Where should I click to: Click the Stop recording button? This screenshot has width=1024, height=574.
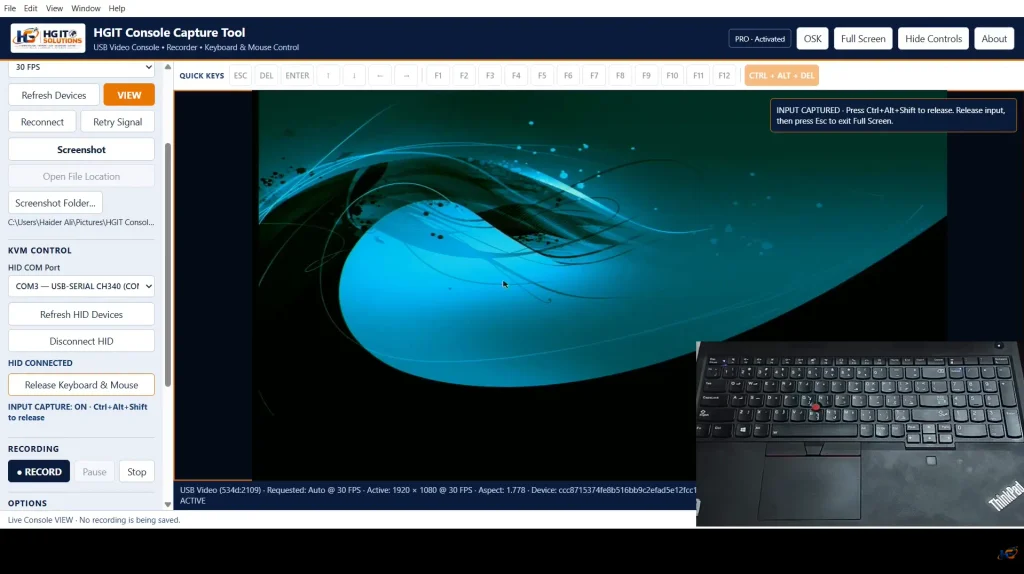136,471
